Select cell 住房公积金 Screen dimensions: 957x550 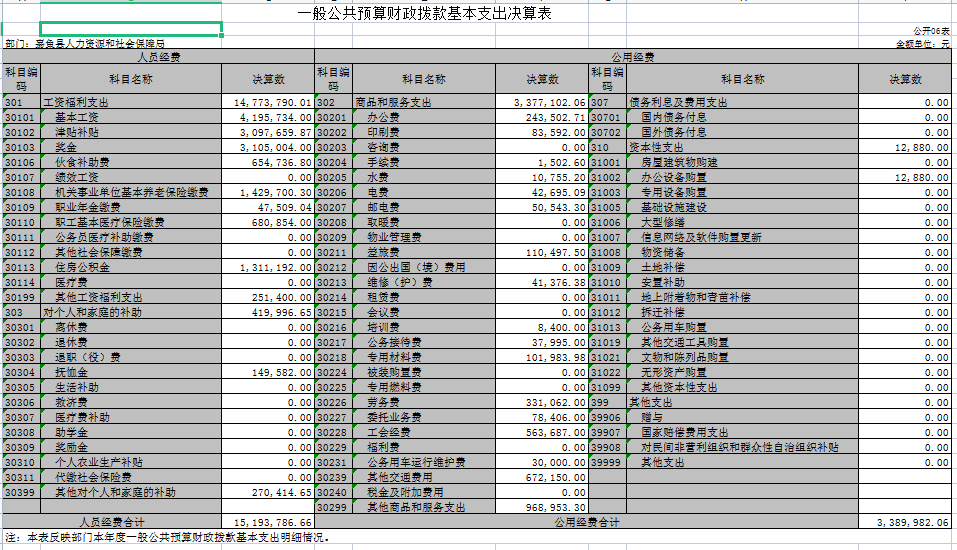tap(131, 267)
